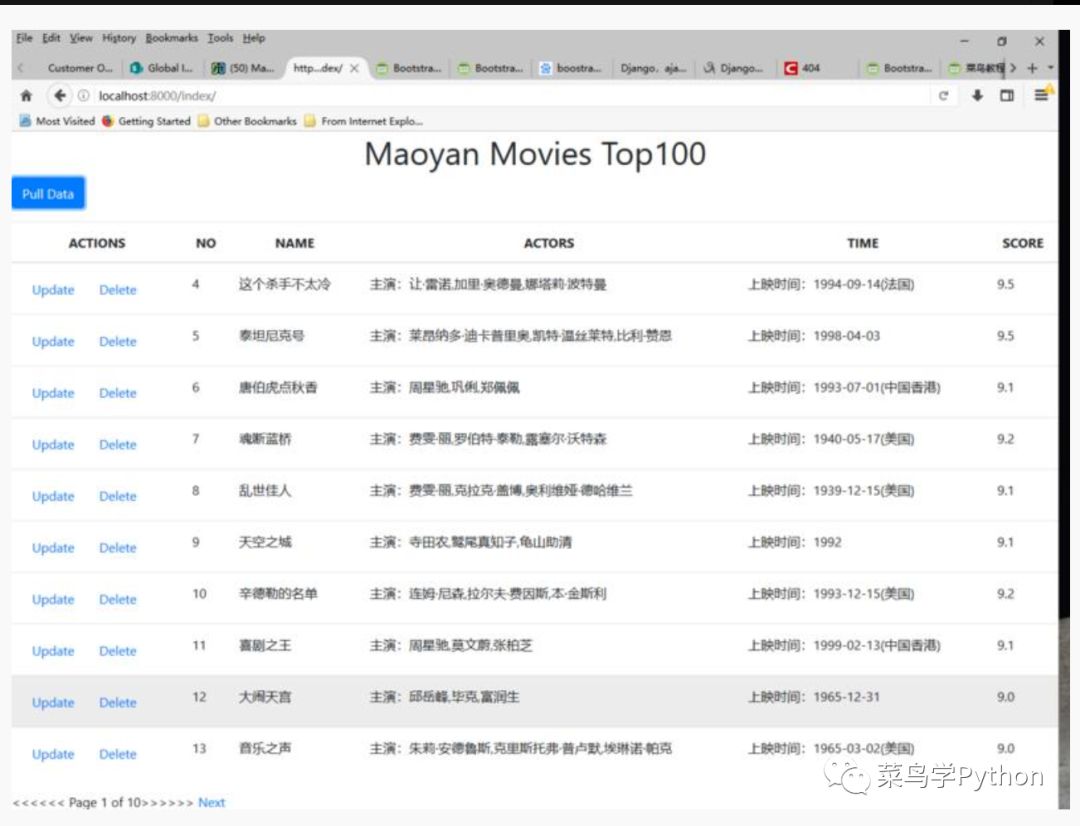Click Delete for movie number 9
This screenshot has height=826, width=1080.
(118, 548)
